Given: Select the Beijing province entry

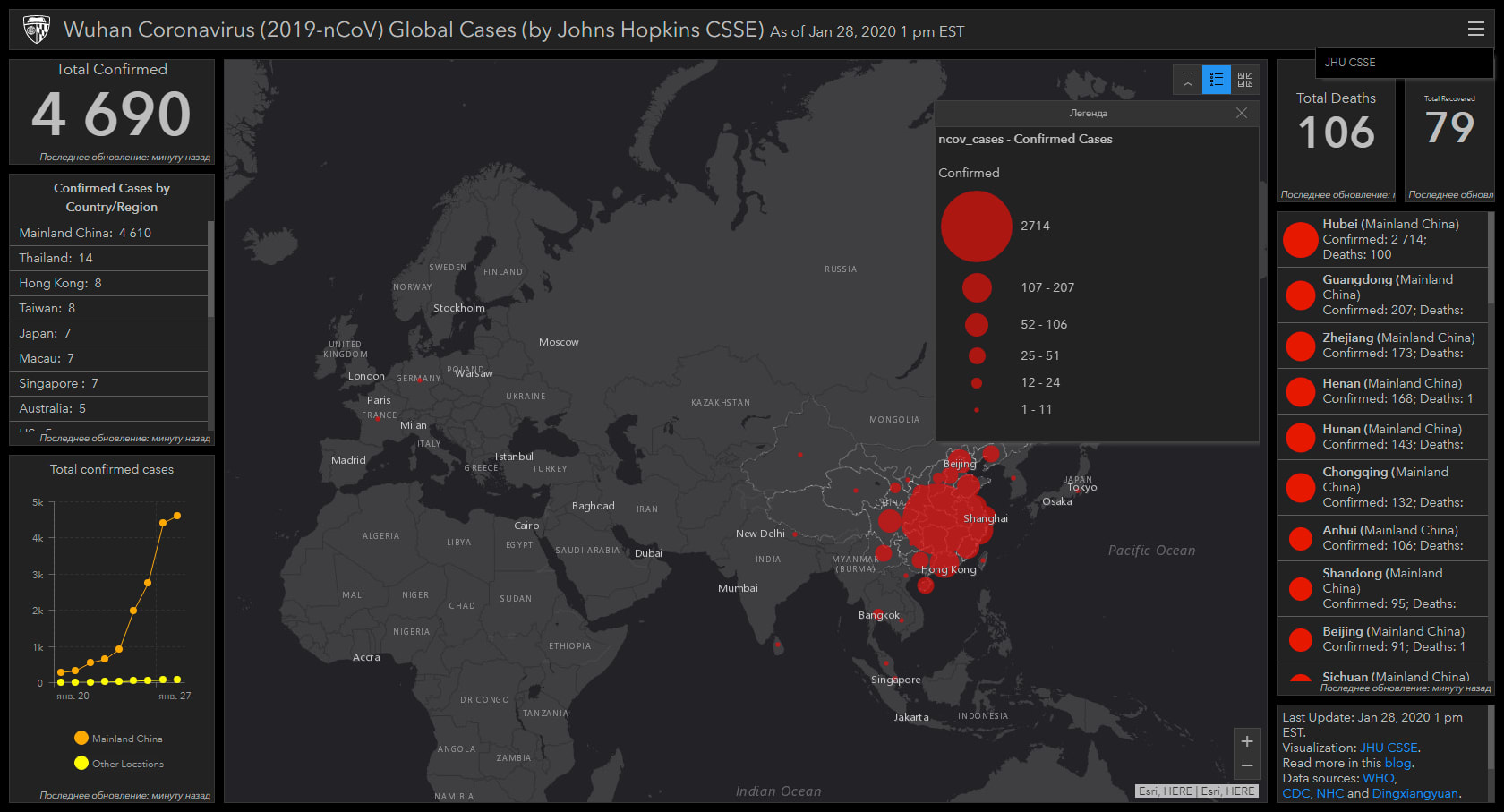Looking at the screenshot, I should 1382,639.
